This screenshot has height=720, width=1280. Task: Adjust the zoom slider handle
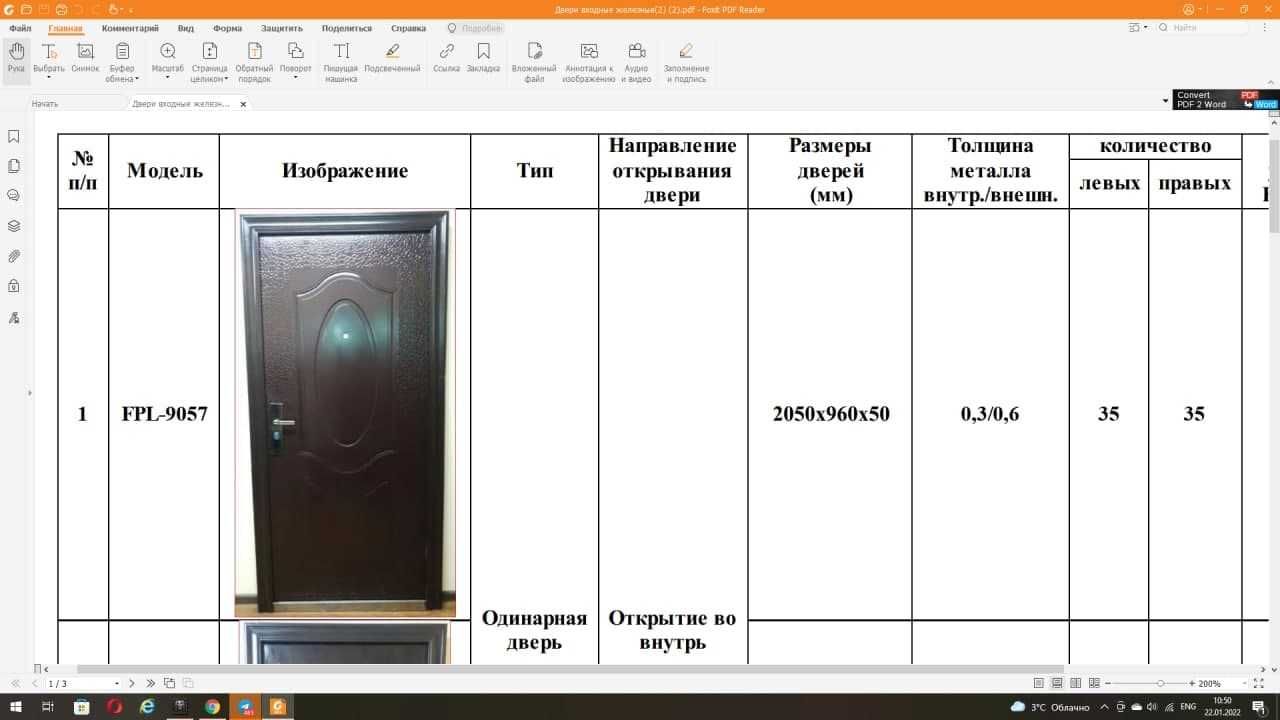(x=1160, y=683)
